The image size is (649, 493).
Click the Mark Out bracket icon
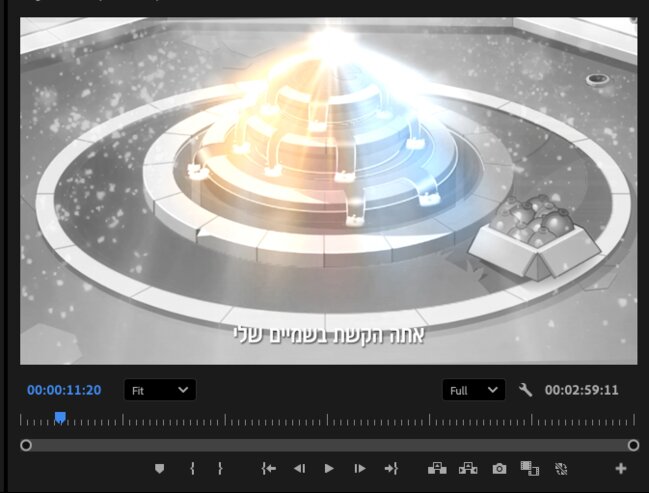(220, 469)
